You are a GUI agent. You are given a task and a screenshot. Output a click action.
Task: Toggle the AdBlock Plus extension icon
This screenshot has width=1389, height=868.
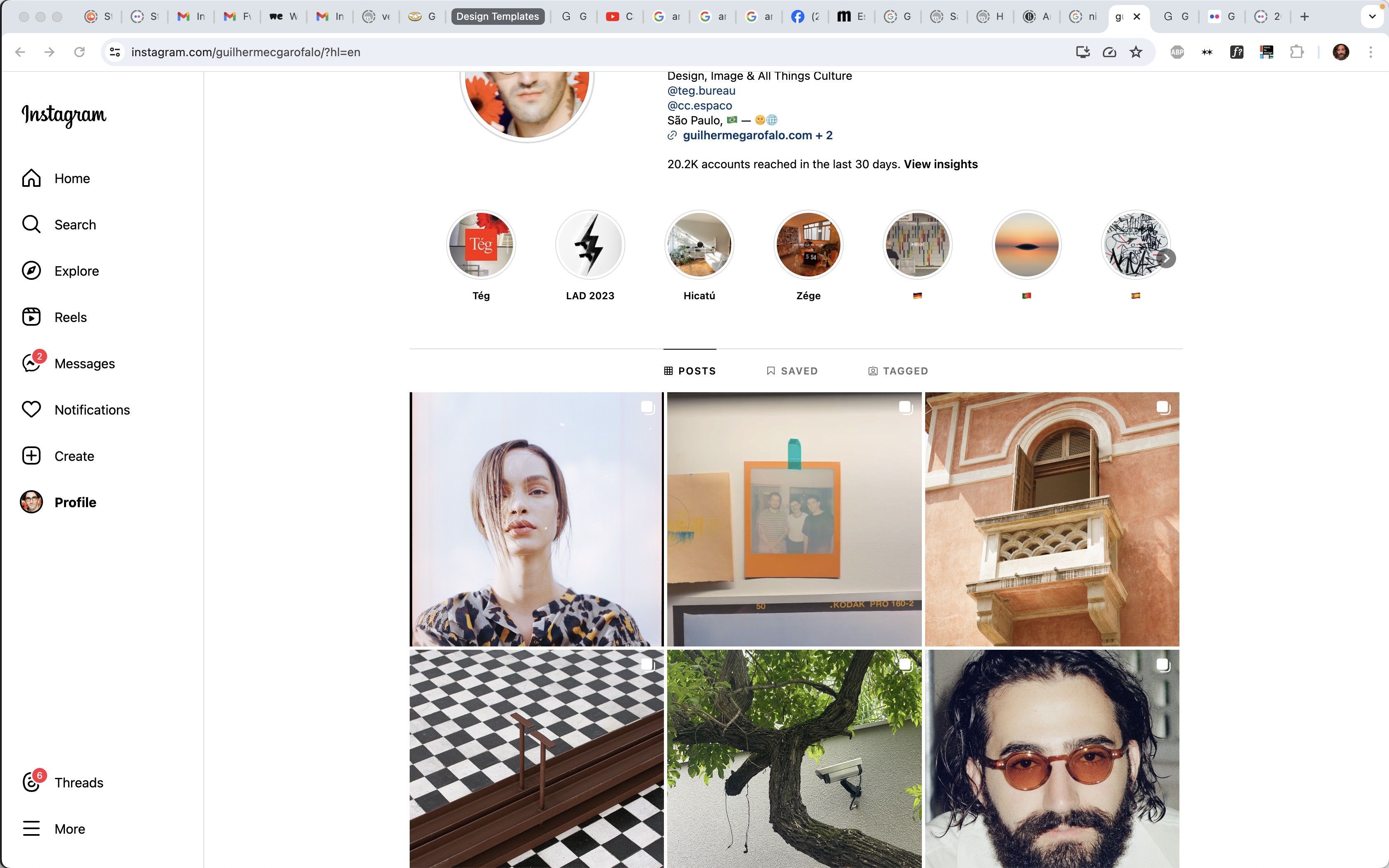1177,52
